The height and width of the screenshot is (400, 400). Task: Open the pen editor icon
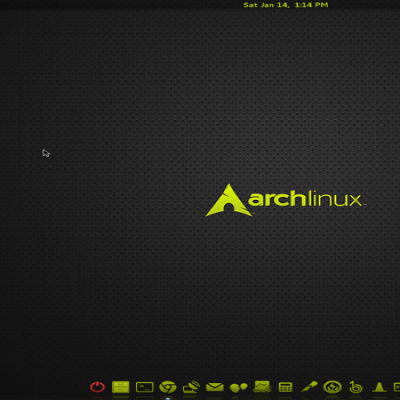309,387
